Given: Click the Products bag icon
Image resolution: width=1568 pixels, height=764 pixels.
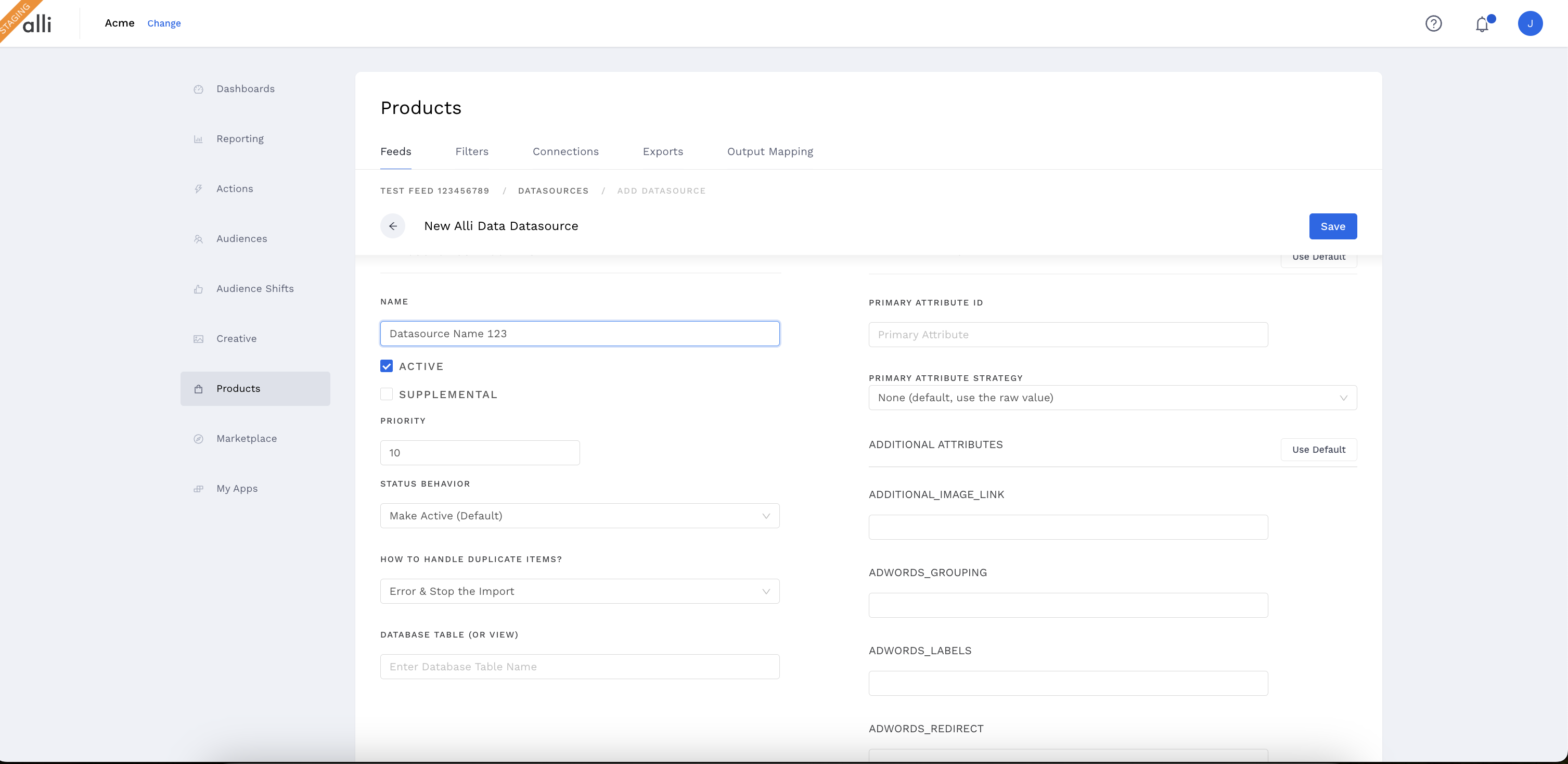Looking at the screenshot, I should coord(198,389).
